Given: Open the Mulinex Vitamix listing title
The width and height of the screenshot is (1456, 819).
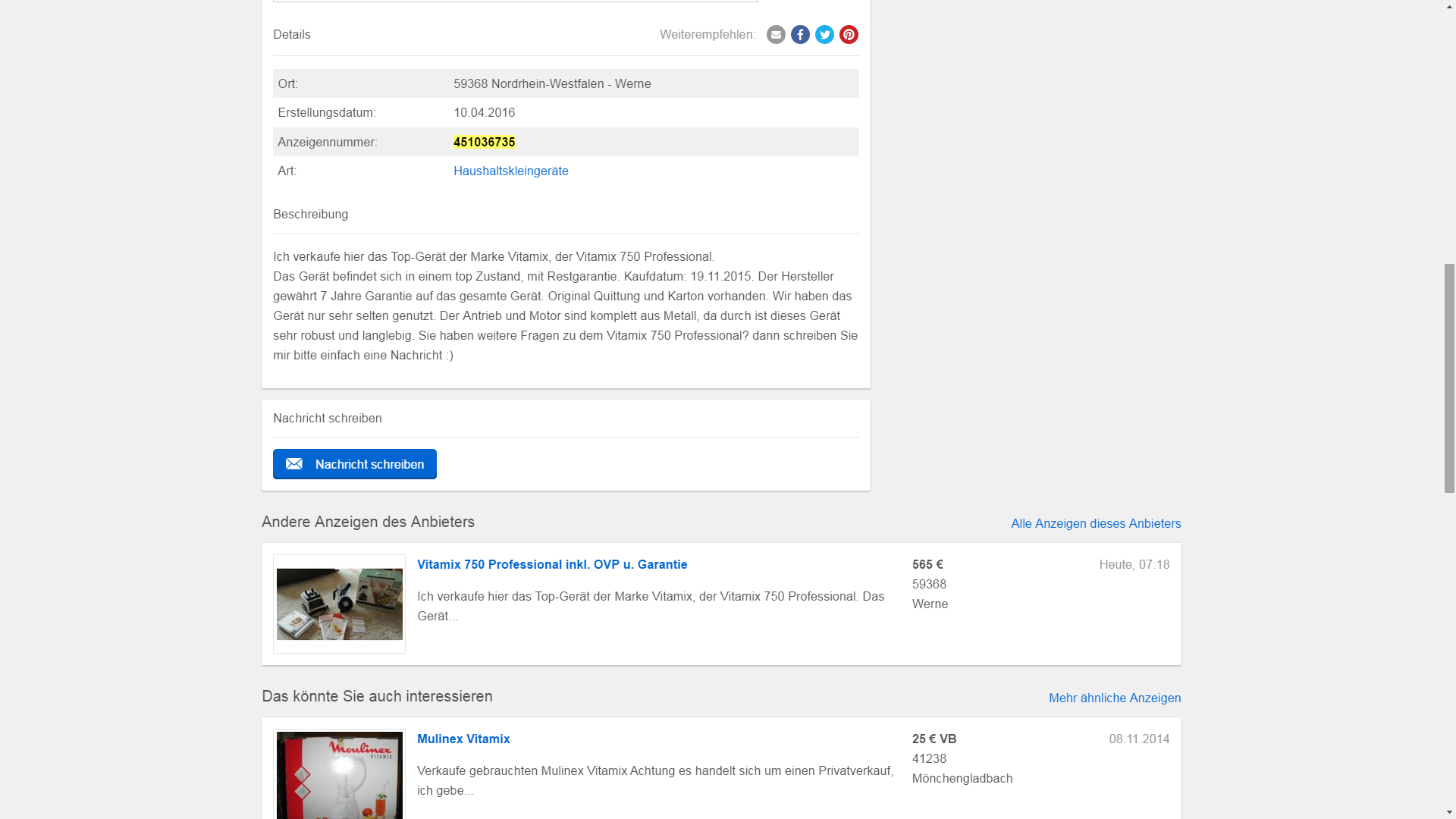Looking at the screenshot, I should coord(463,739).
